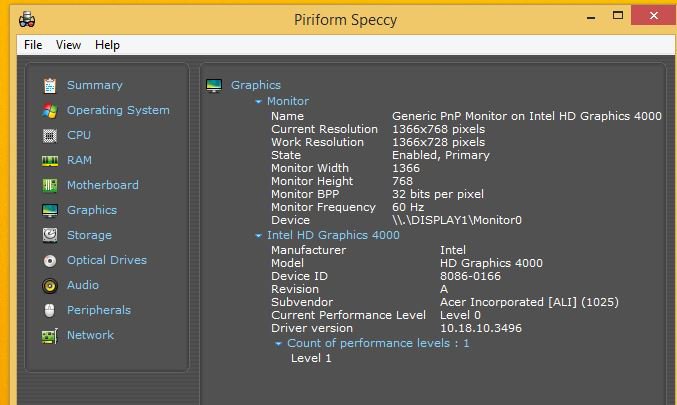
Task: Click the Revision label
Action: pos(295,289)
